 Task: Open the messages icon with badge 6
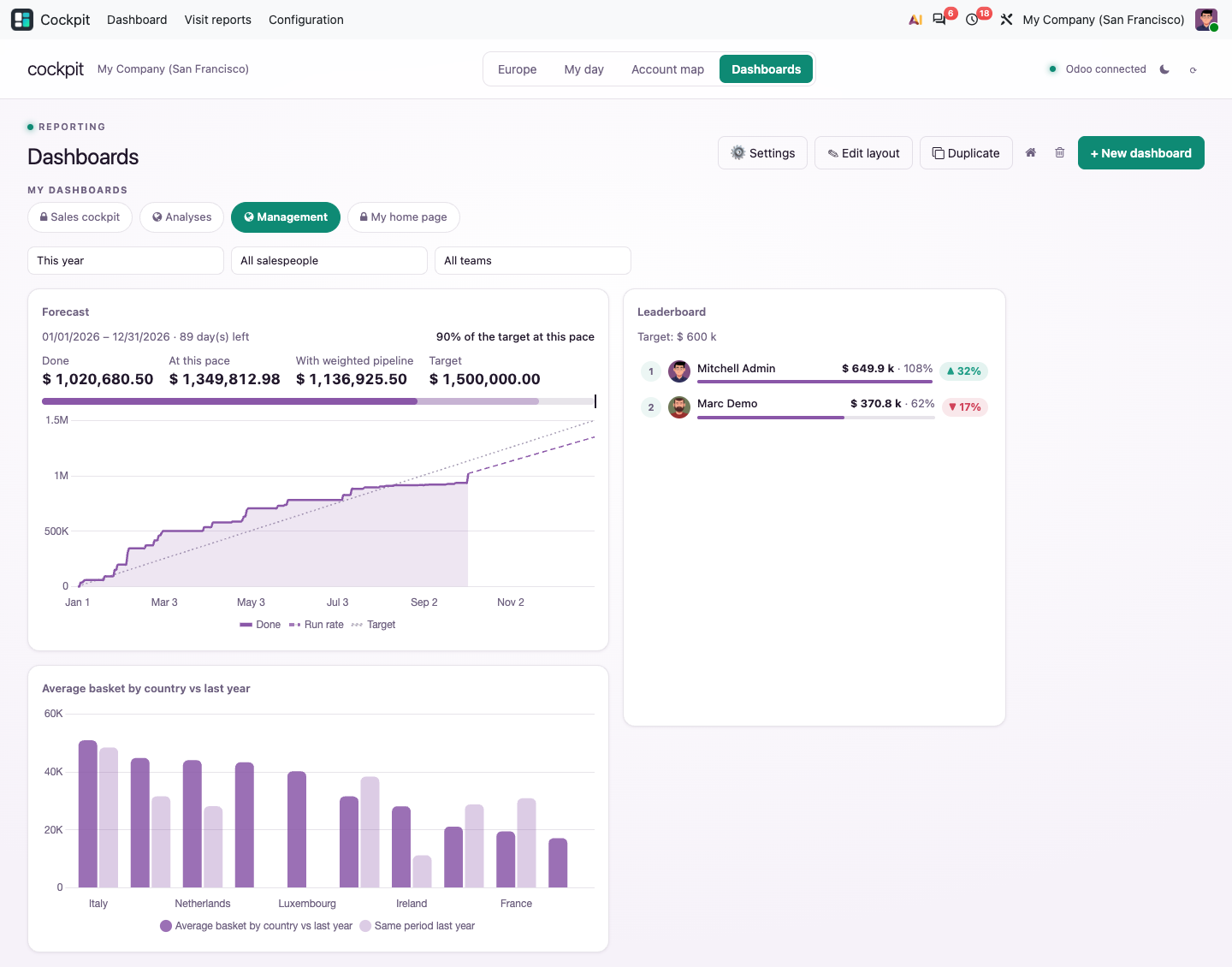coord(939,20)
